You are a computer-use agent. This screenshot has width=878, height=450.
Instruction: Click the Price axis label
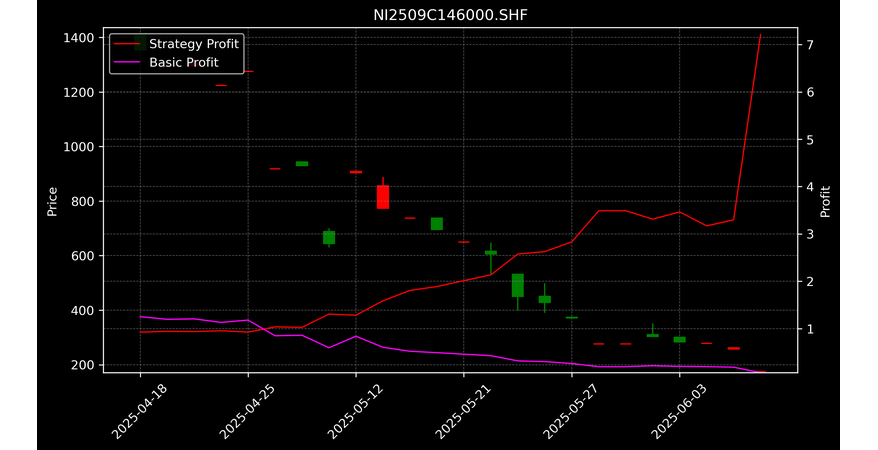coord(52,201)
